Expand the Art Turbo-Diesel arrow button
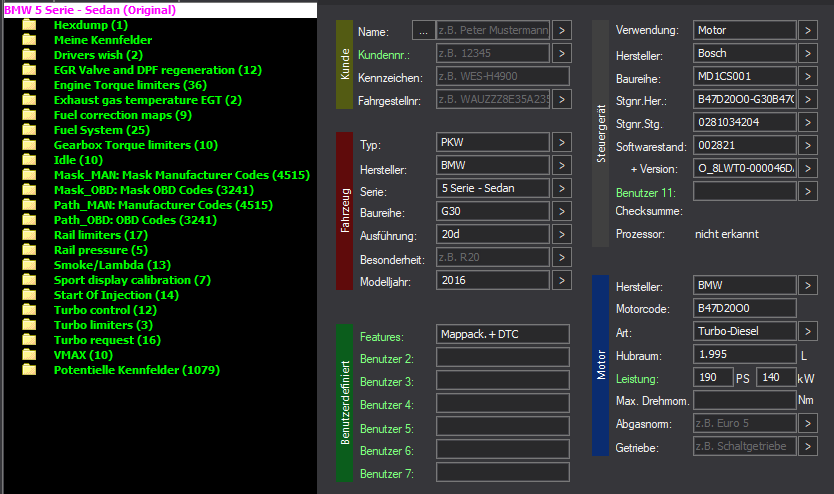 [x=808, y=331]
